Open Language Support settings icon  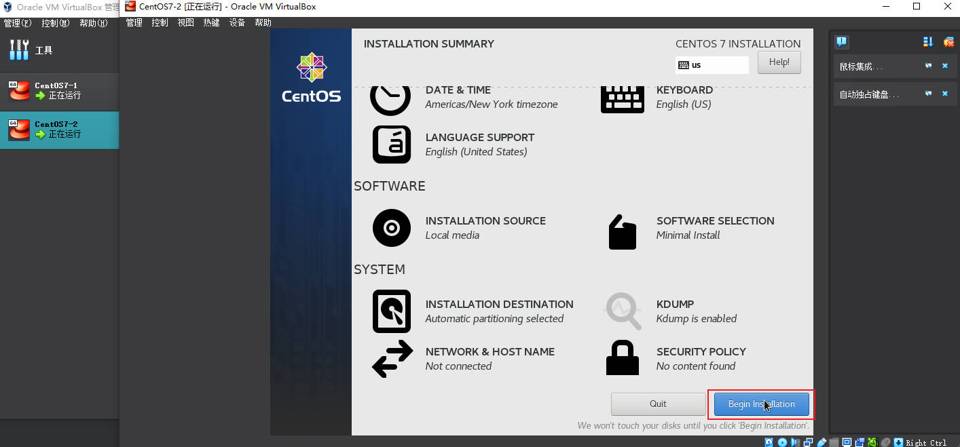391,145
